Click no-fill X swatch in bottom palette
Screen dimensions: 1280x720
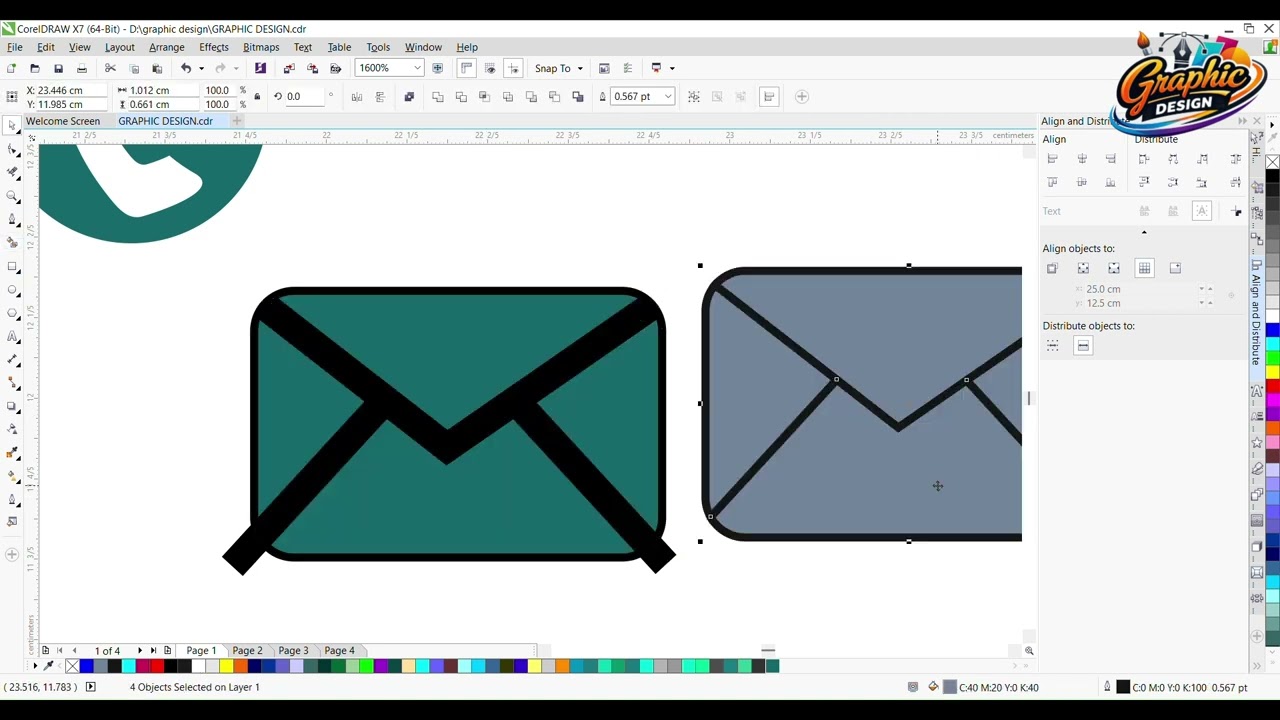click(x=72, y=666)
